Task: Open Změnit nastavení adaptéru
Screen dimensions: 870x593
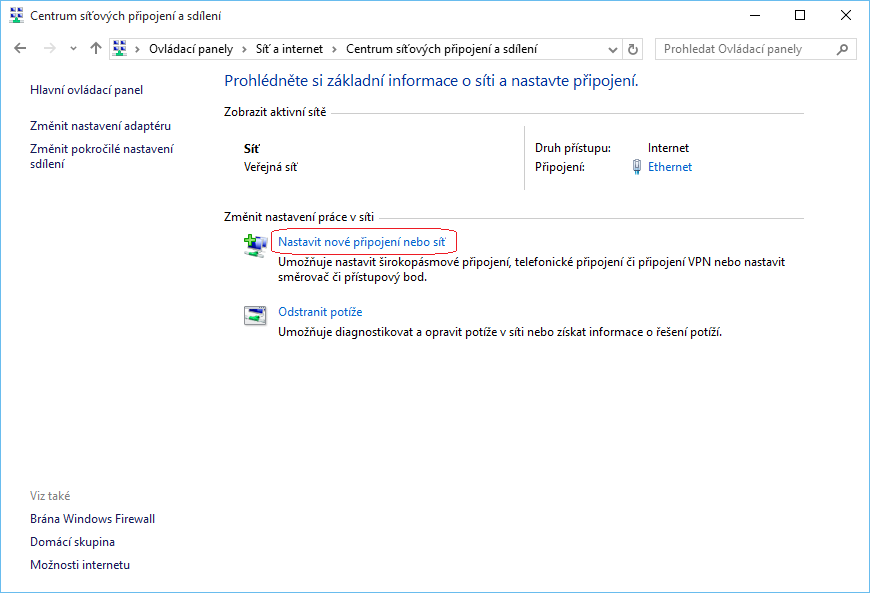Action: (x=101, y=125)
